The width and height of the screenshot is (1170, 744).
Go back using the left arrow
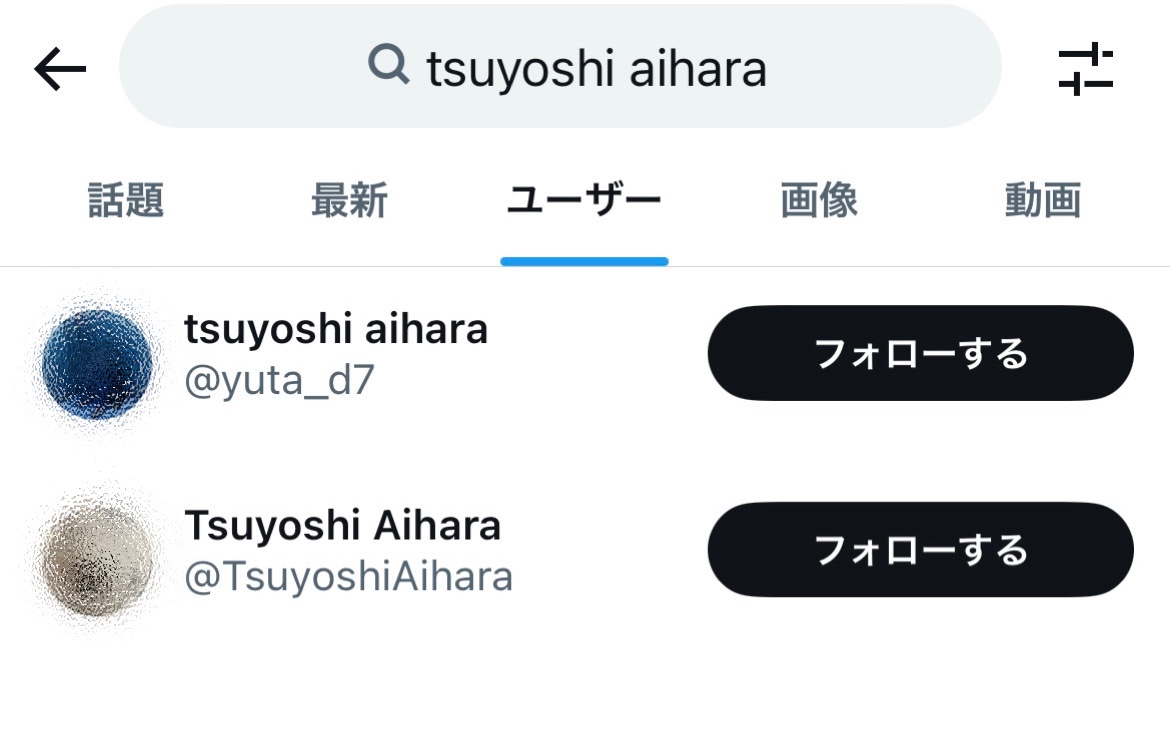tap(60, 69)
